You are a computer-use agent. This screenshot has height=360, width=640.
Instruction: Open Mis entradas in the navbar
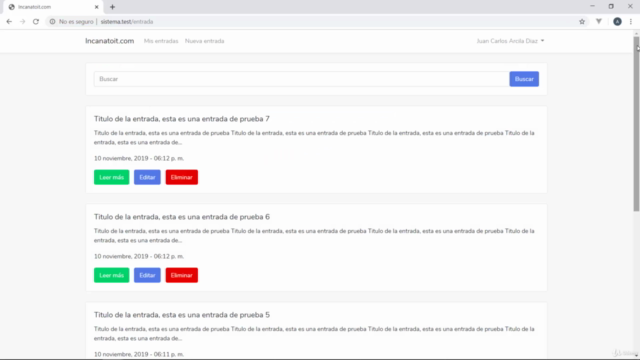click(x=161, y=41)
